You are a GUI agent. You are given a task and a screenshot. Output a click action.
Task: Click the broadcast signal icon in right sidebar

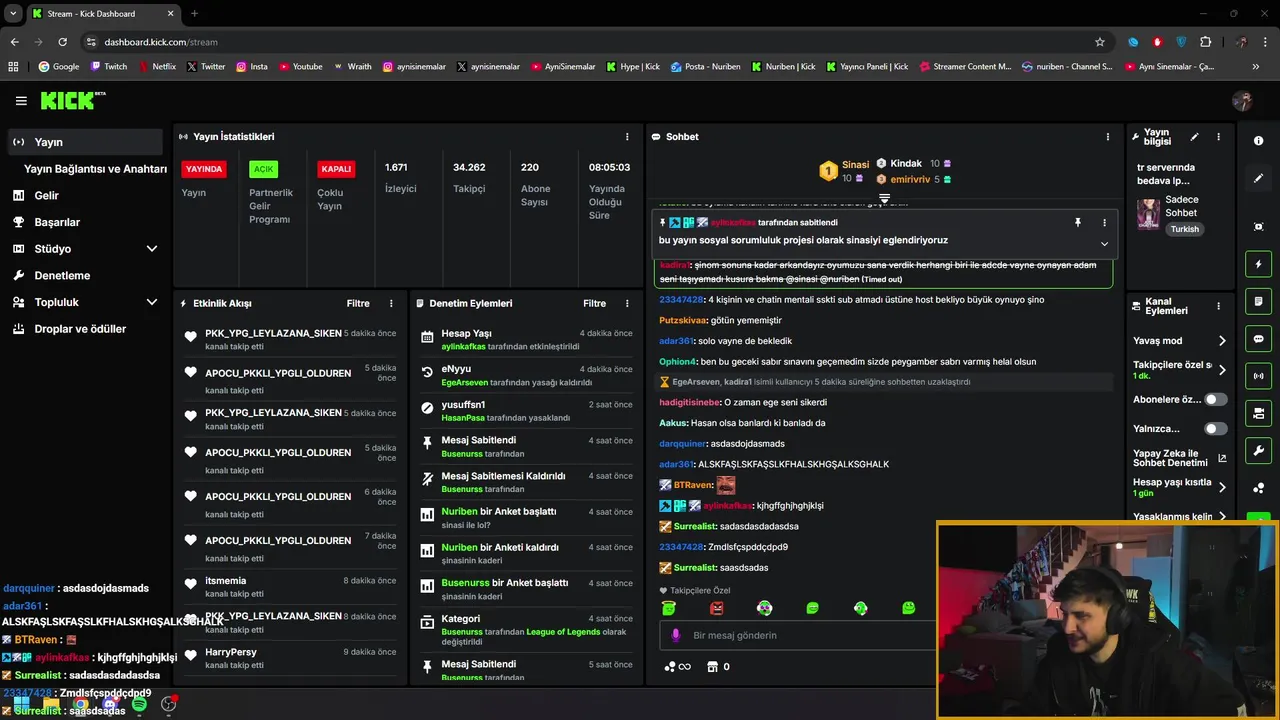tap(1258, 376)
